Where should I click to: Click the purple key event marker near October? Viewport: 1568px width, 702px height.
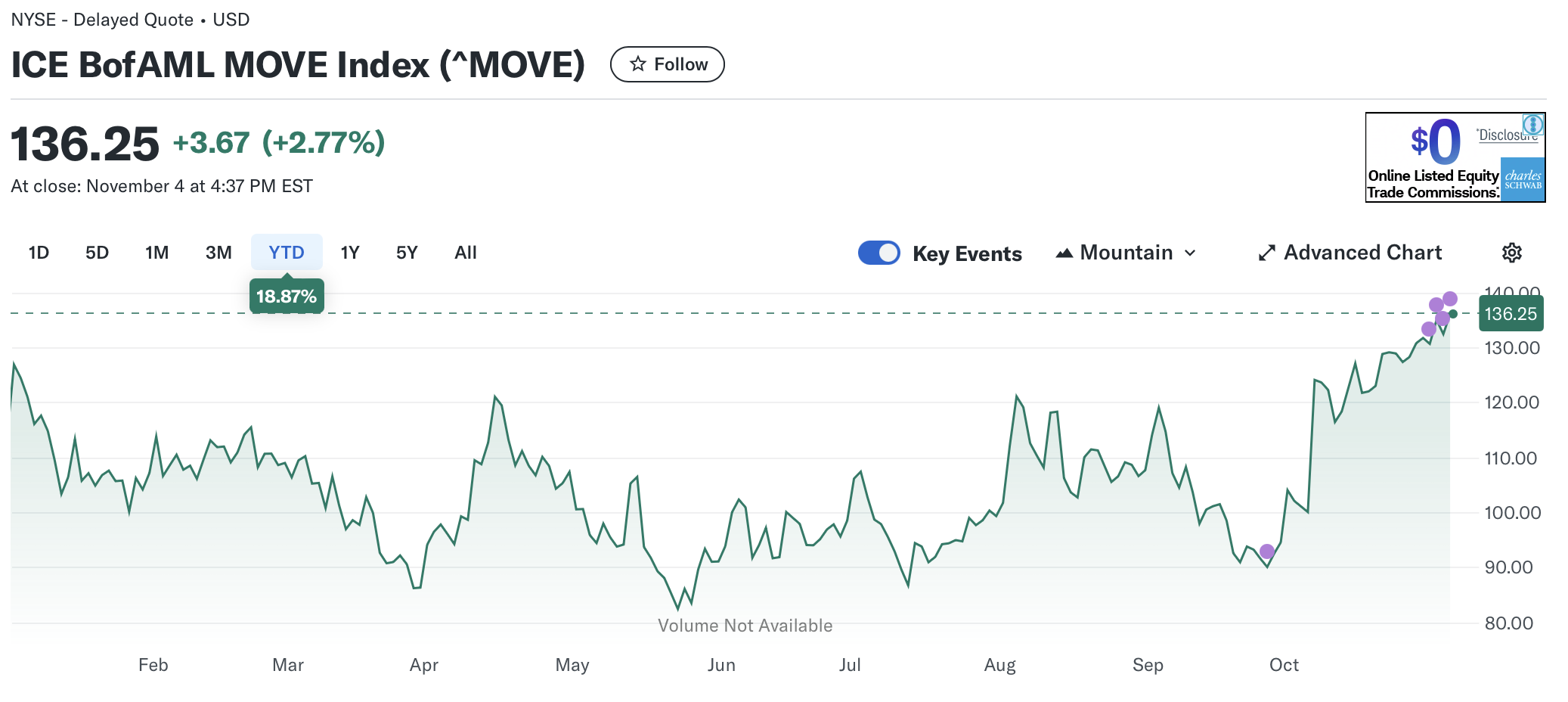click(x=1267, y=551)
